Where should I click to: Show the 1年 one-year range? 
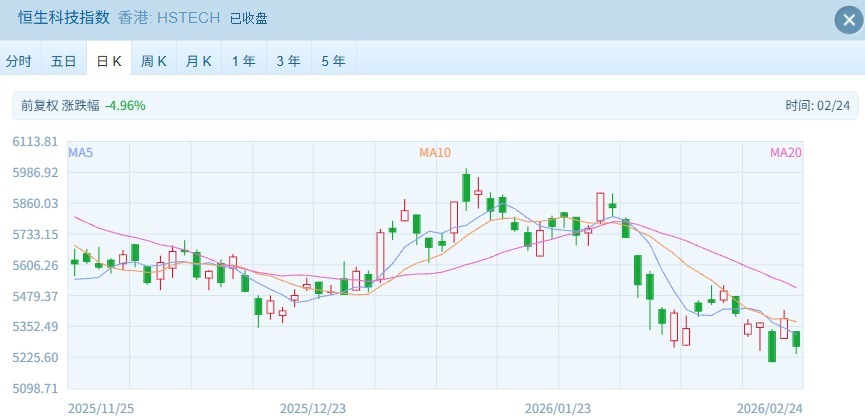click(244, 61)
